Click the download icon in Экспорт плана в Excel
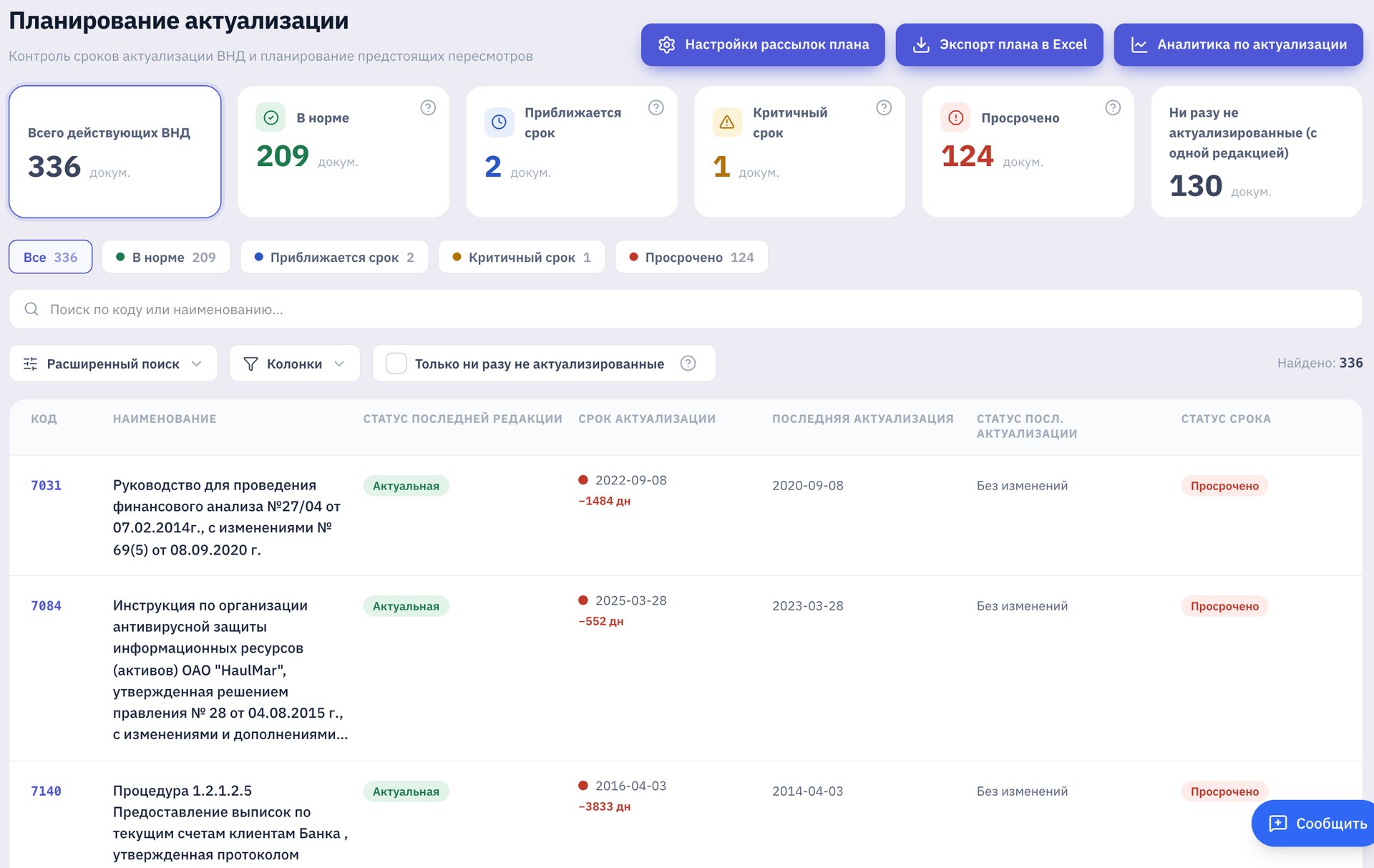Viewport: 1374px width, 868px height. coord(921,44)
